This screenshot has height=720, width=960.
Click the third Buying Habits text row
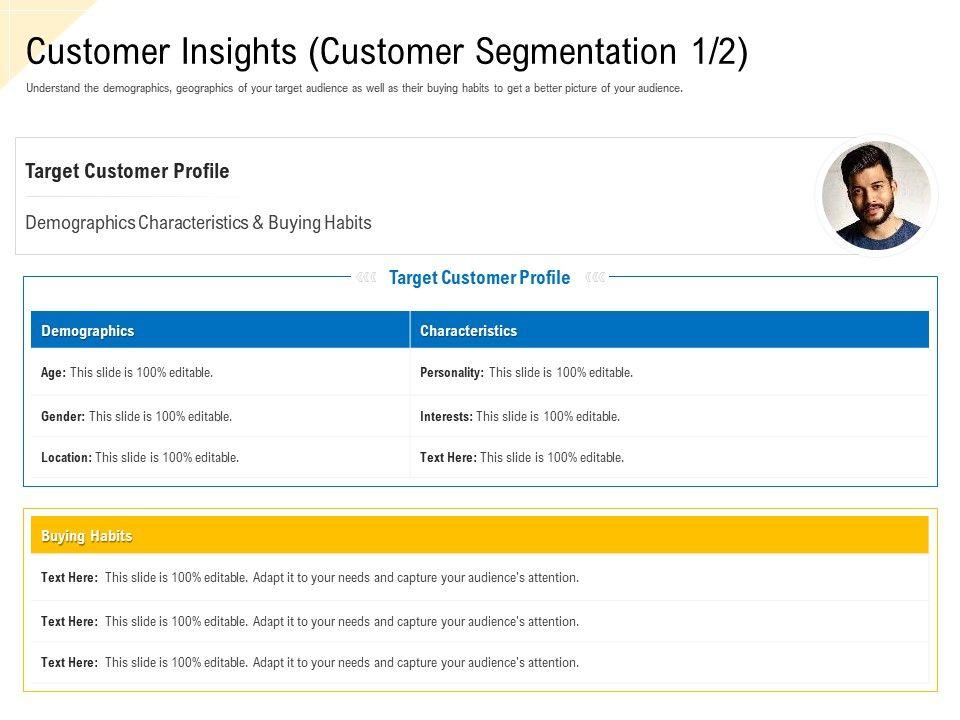pos(310,662)
